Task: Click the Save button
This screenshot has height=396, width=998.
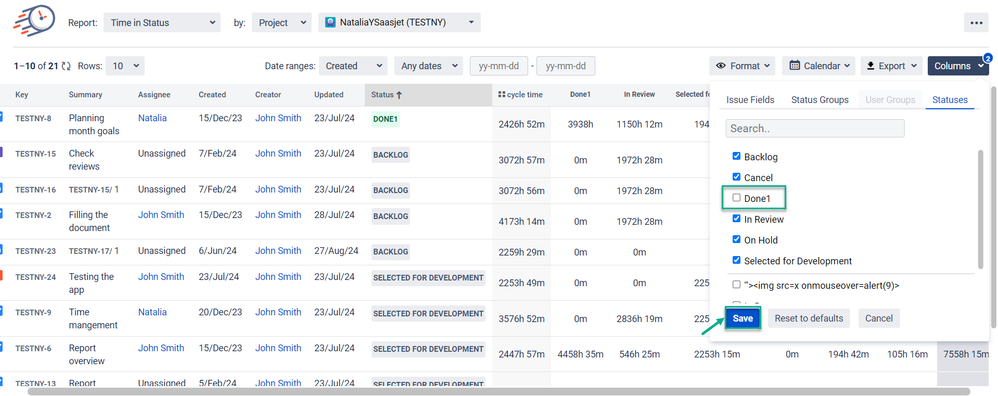Action: pos(743,318)
